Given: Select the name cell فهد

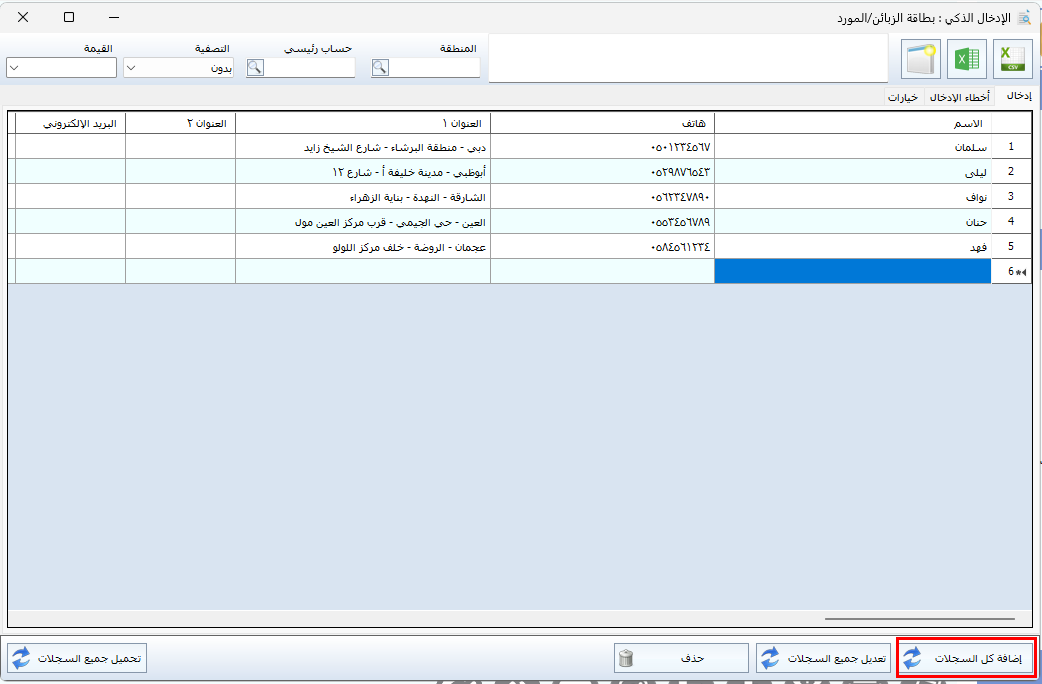Looking at the screenshot, I should click(x=853, y=247).
